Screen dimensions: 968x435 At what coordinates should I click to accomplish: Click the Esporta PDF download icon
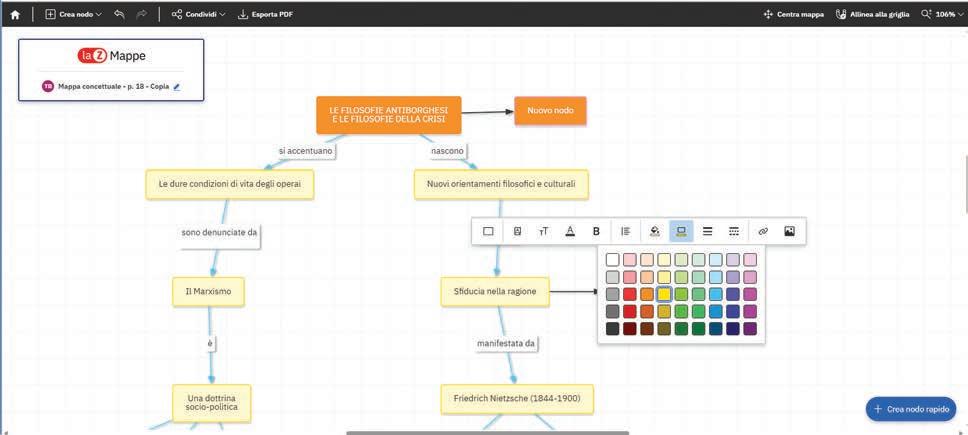click(x=243, y=14)
